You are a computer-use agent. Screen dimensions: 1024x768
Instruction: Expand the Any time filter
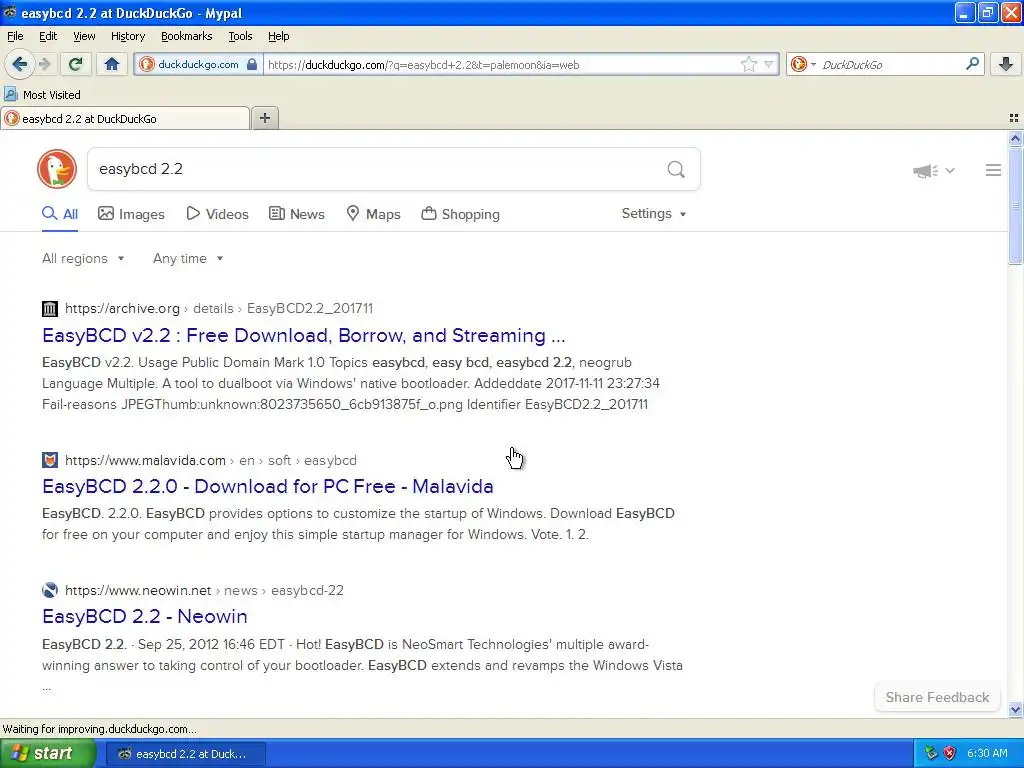[188, 259]
